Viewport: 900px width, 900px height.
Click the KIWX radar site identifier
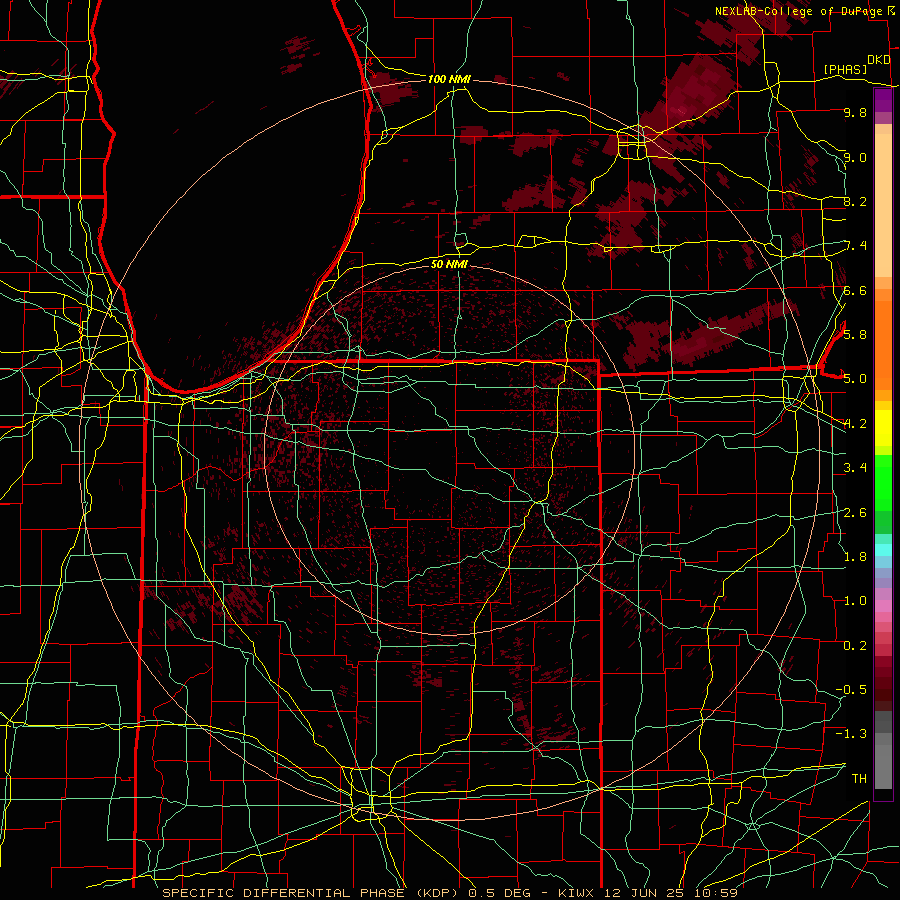(577, 893)
